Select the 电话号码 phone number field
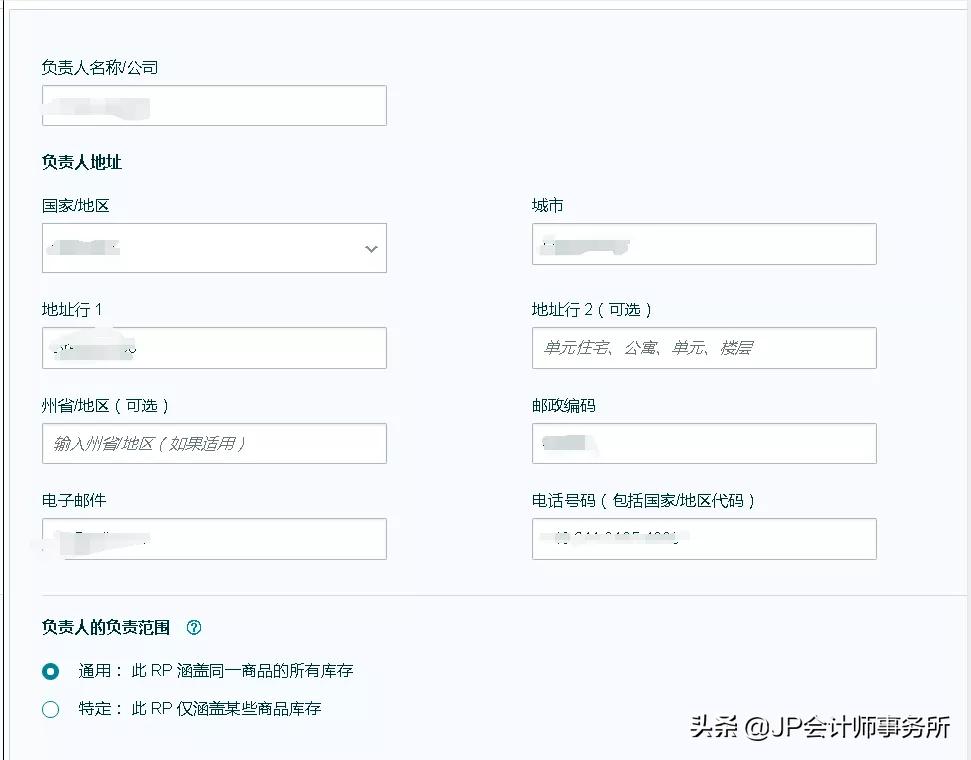The image size is (971, 760). coord(704,539)
